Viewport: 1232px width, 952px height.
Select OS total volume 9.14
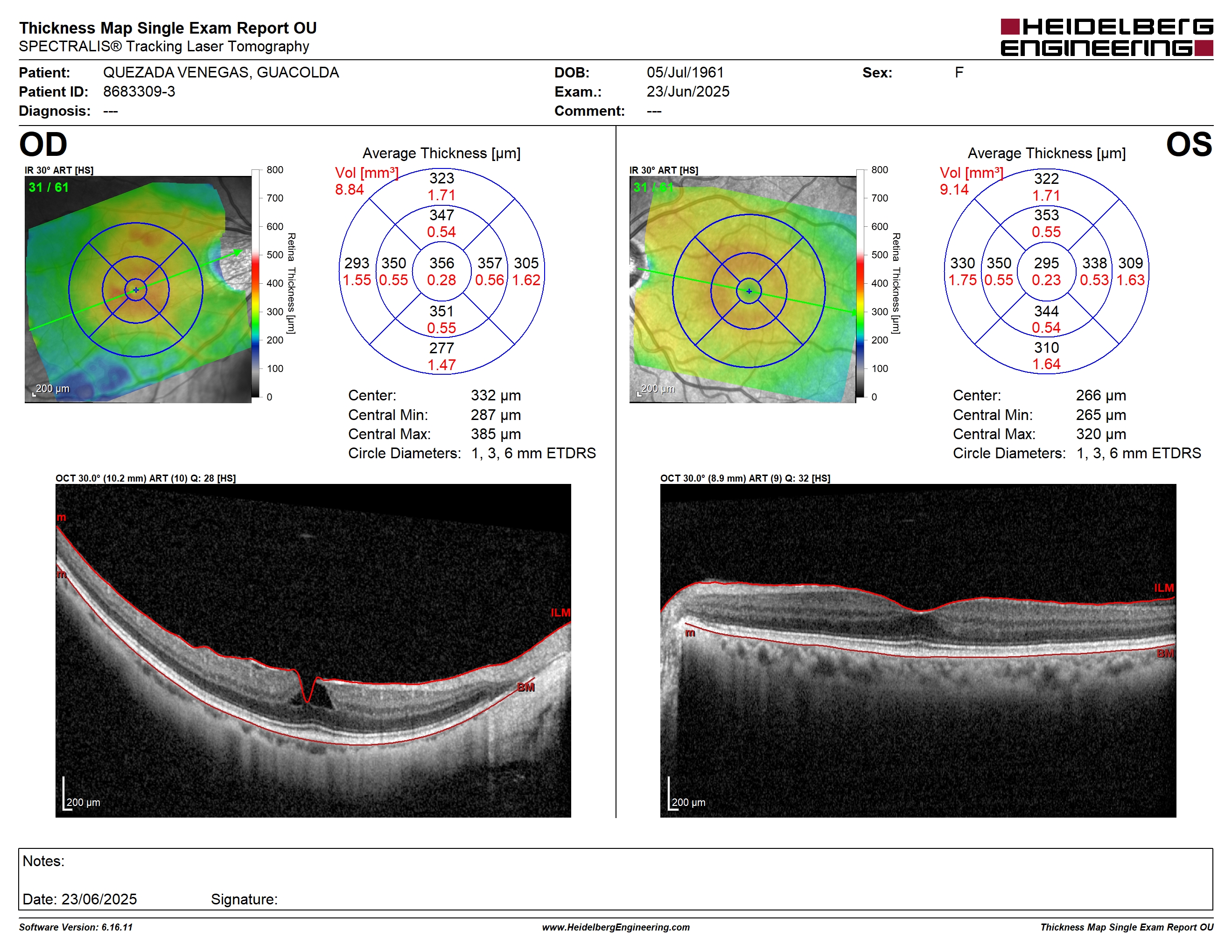click(954, 189)
